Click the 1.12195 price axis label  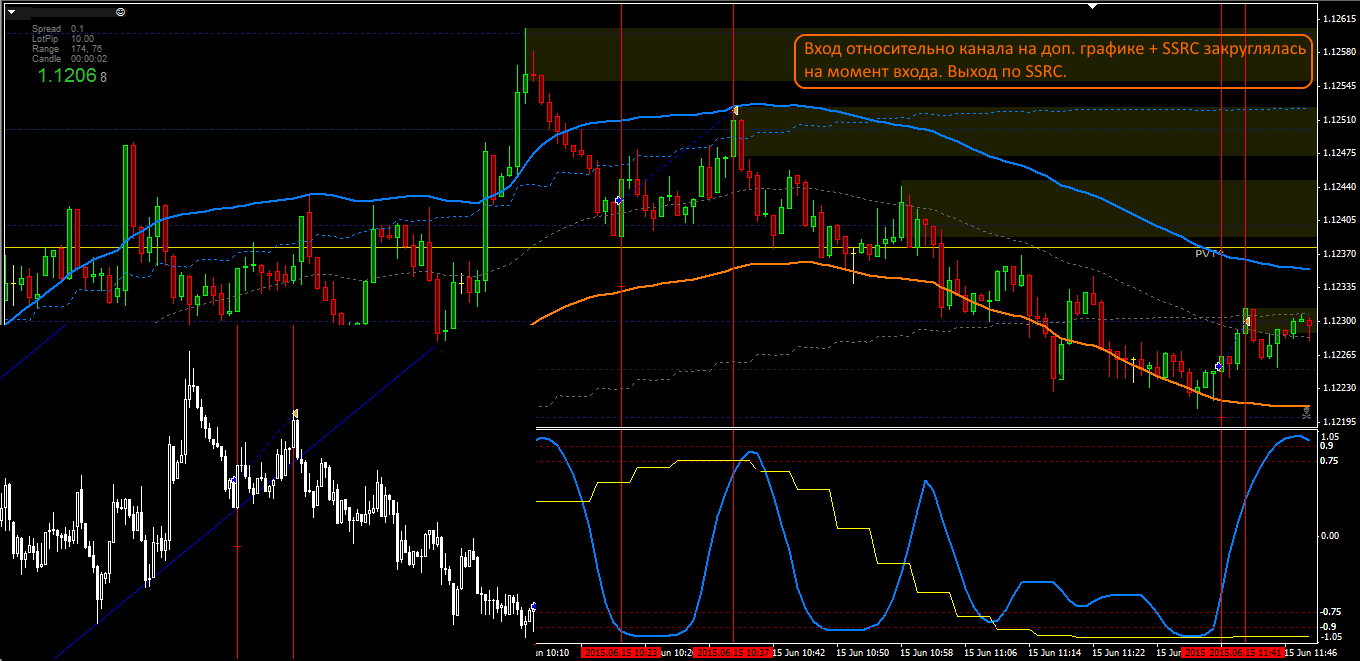tap(1338, 422)
